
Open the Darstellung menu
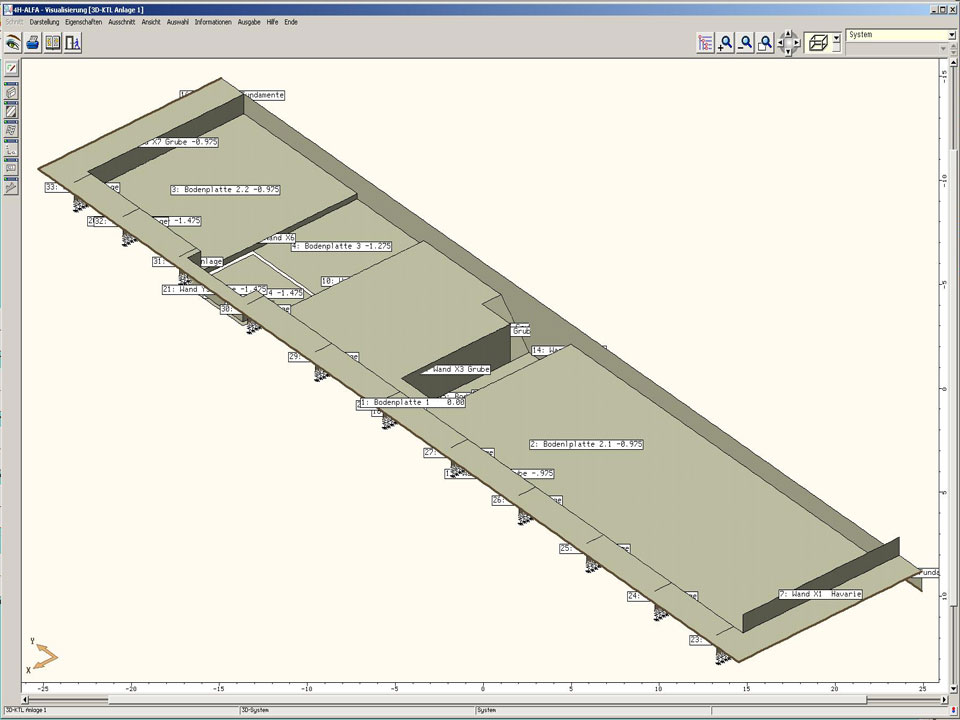[x=44, y=21]
